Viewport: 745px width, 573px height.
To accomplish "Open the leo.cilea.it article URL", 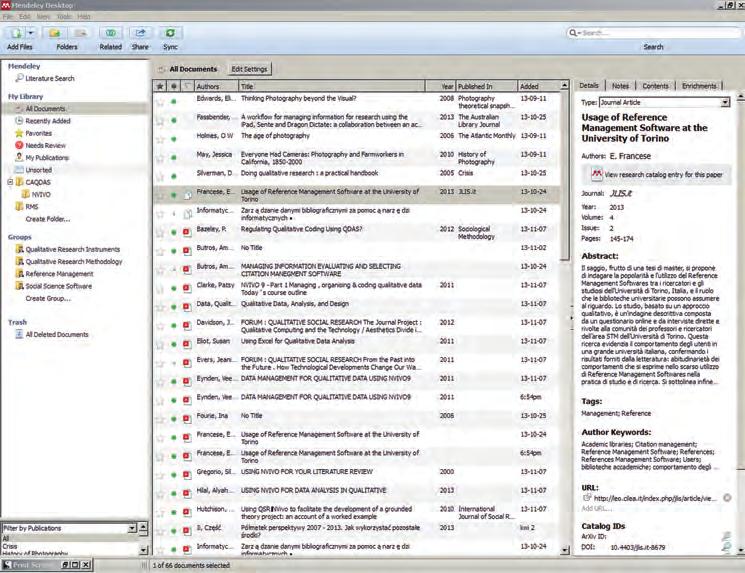I will [655, 498].
